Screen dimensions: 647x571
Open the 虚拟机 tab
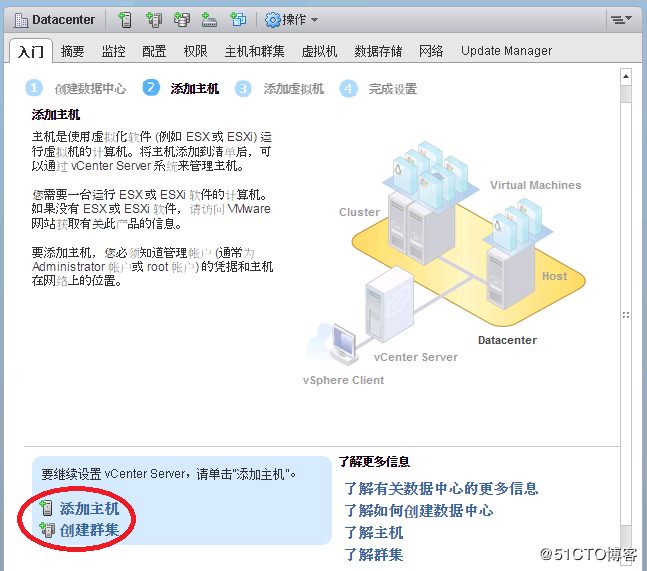click(x=319, y=51)
